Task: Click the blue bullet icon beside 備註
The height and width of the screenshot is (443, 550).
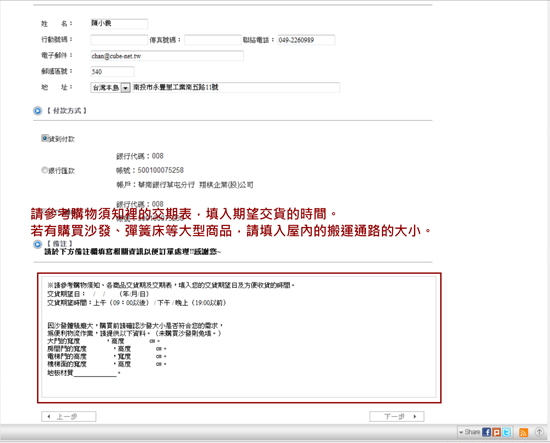Action: tap(38, 244)
